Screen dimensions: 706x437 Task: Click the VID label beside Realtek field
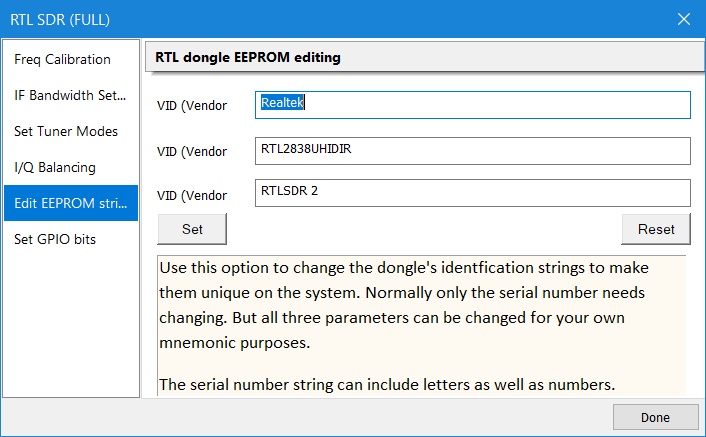pos(192,105)
